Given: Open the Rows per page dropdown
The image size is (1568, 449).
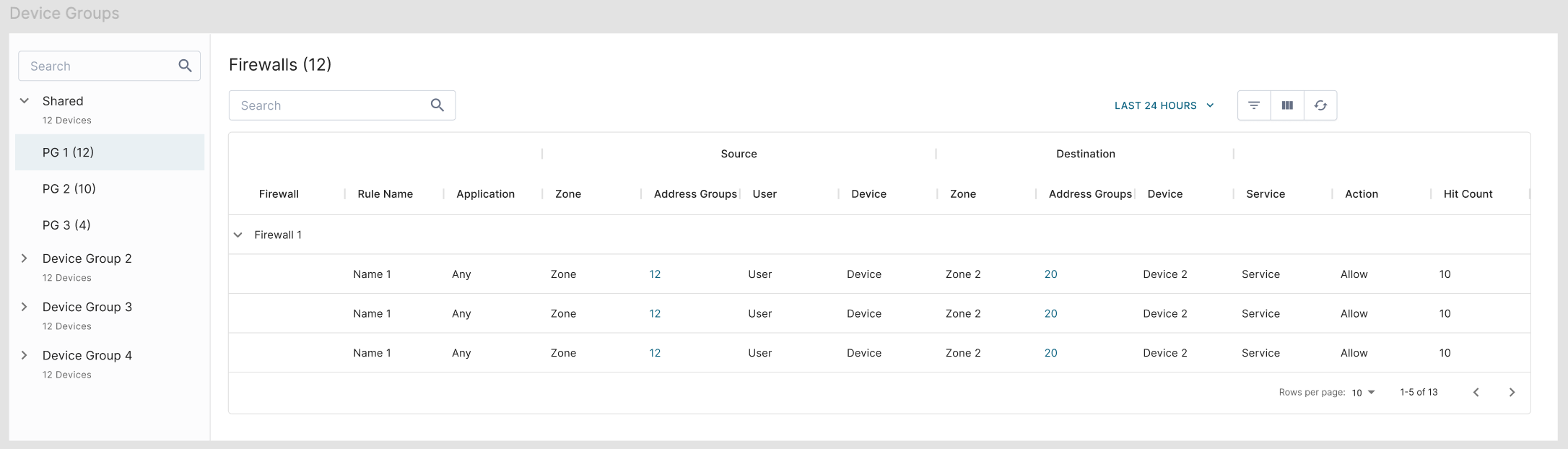Looking at the screenshot, I should point(1364,392).
